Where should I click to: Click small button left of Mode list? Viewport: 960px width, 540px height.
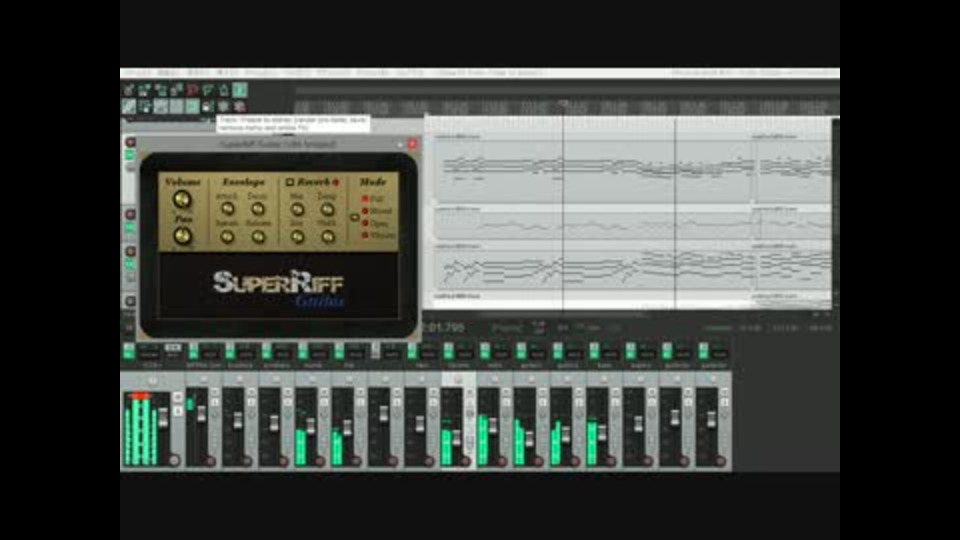tap(354, 217)
